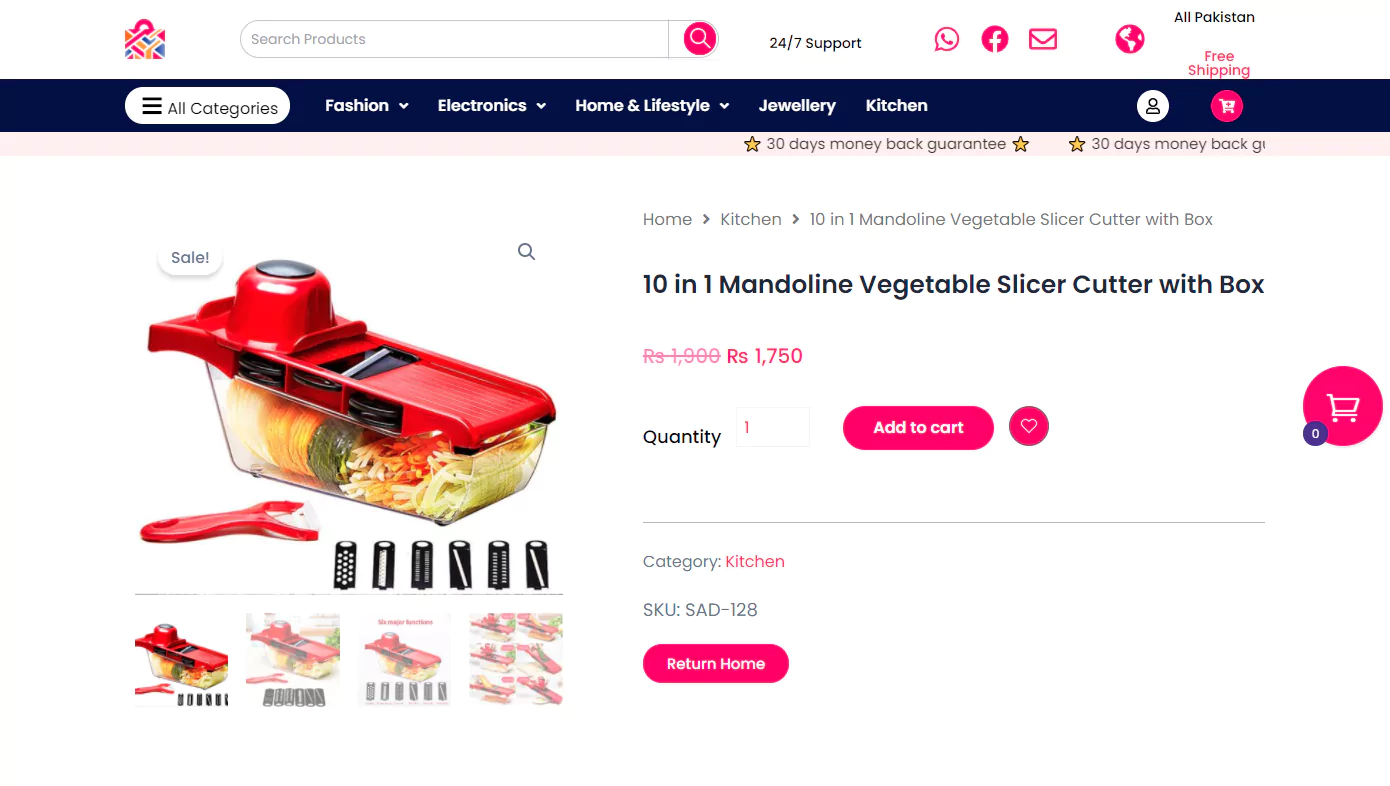
Task: Expand the Fashion dropdown menu
Action: pyautogui.click(x=367, y=106)
